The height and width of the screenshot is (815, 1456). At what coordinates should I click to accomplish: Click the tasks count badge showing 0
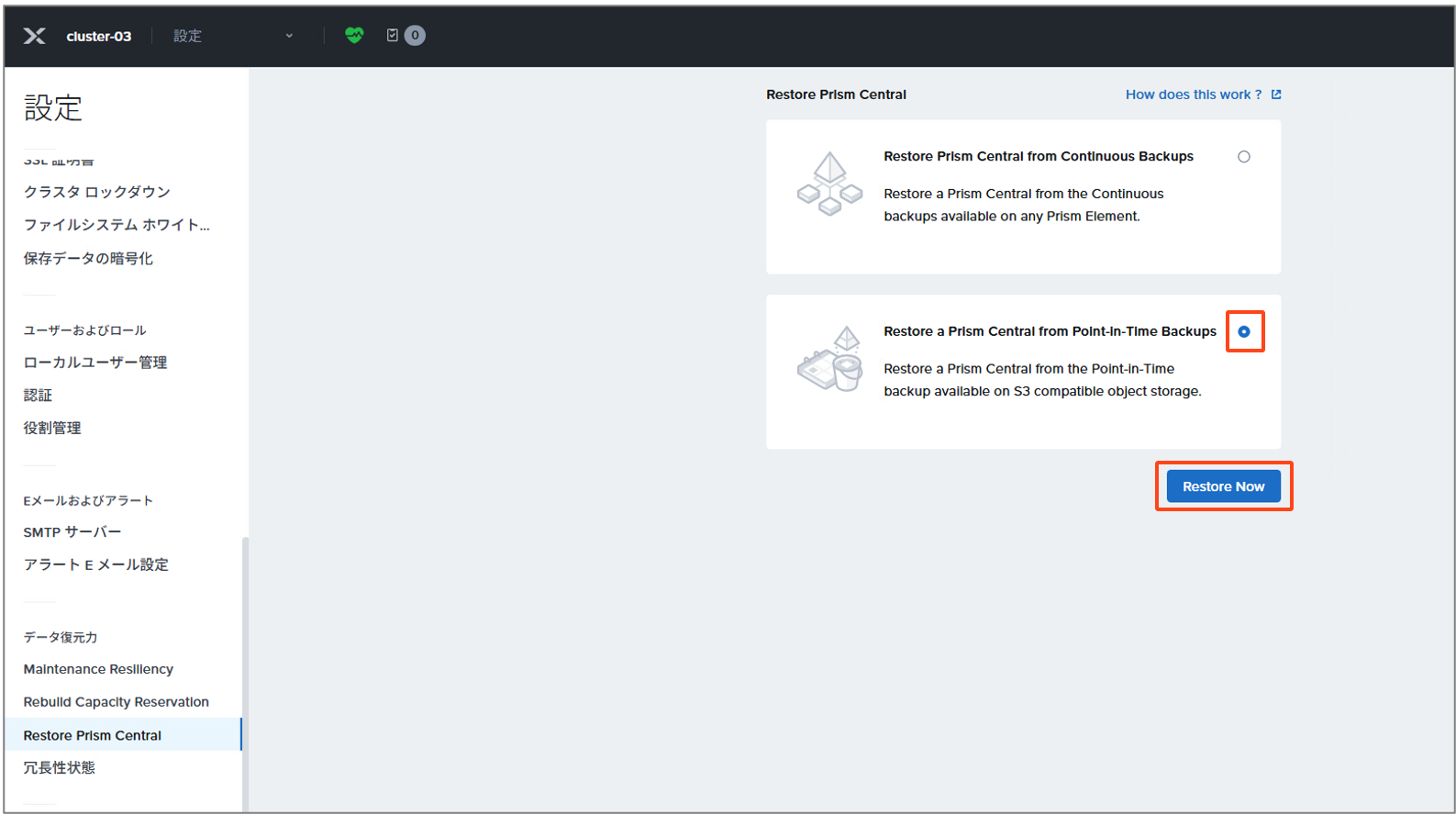pyautogui.click(x=415, y=35)
